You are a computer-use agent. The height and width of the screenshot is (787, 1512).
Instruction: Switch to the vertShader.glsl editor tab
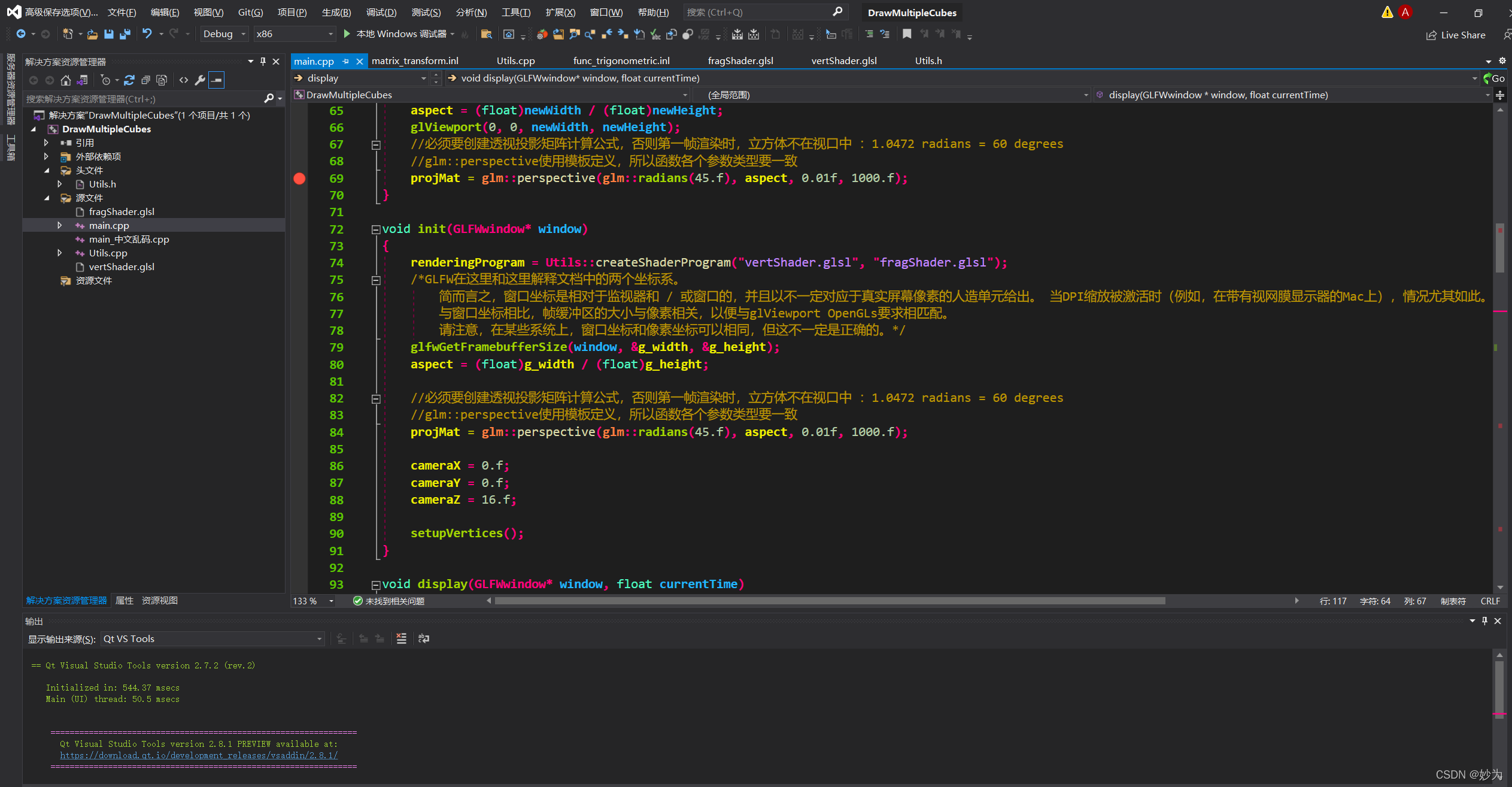[x=844, y=61]
